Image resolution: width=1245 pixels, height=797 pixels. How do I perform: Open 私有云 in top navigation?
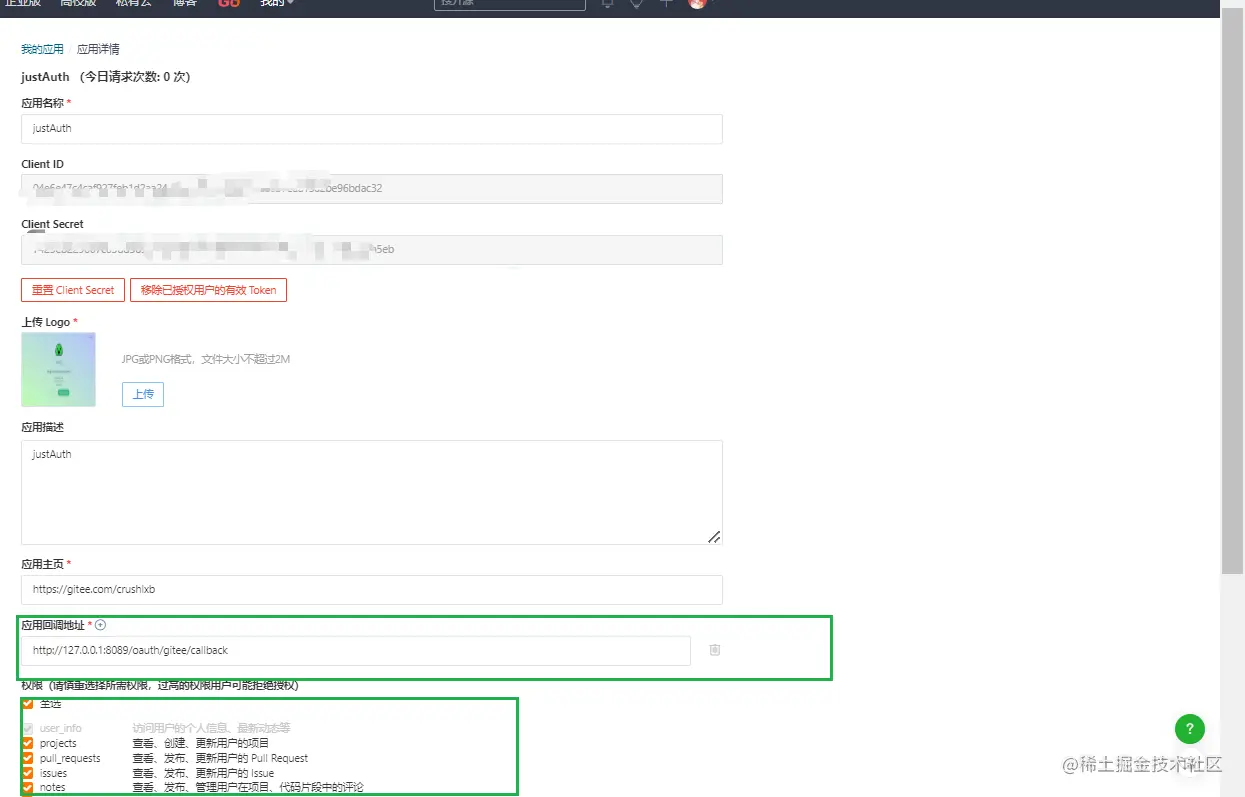tap(133, 3)
